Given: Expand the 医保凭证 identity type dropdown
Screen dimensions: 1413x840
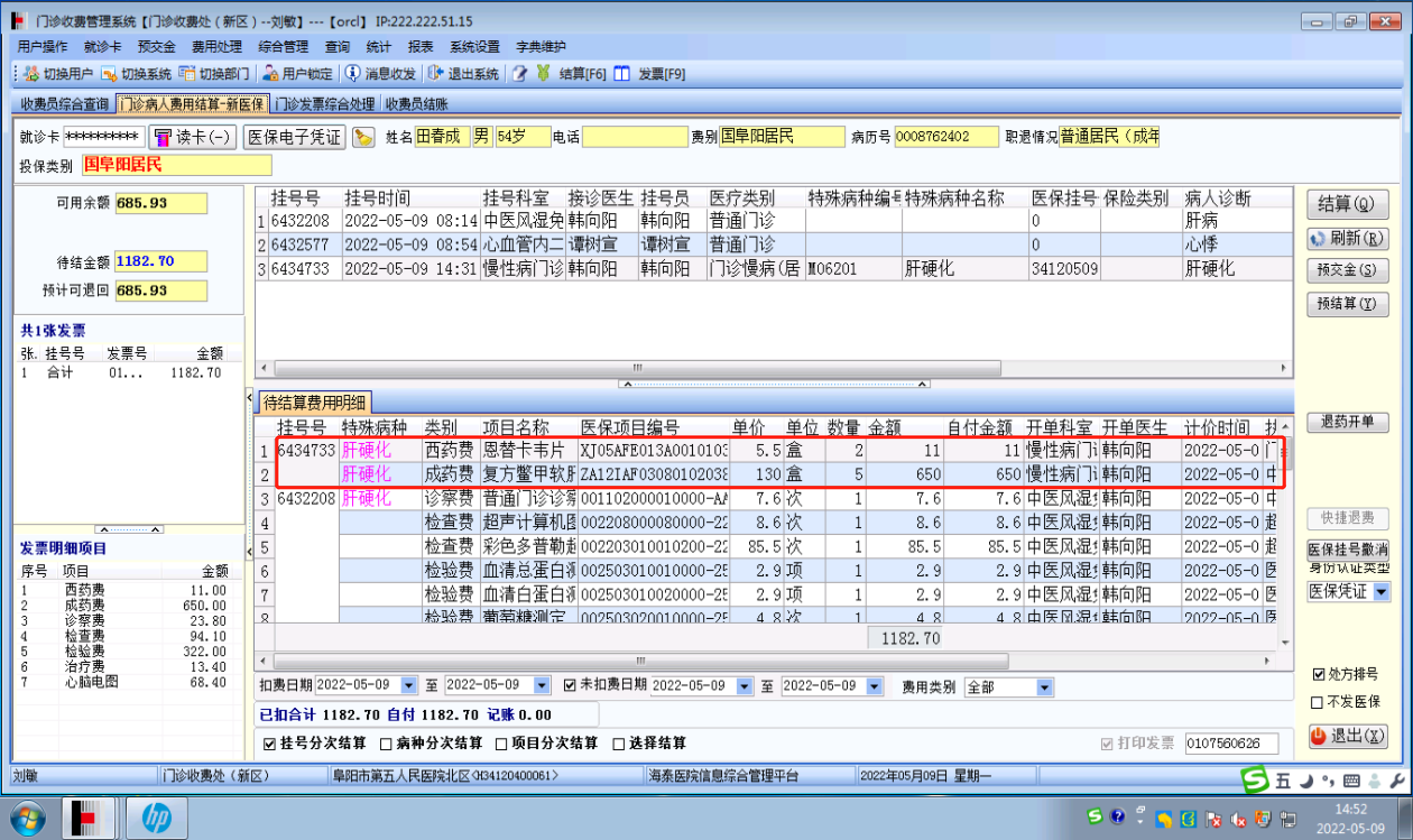Looking at the screenshot, I should 1381,592.
